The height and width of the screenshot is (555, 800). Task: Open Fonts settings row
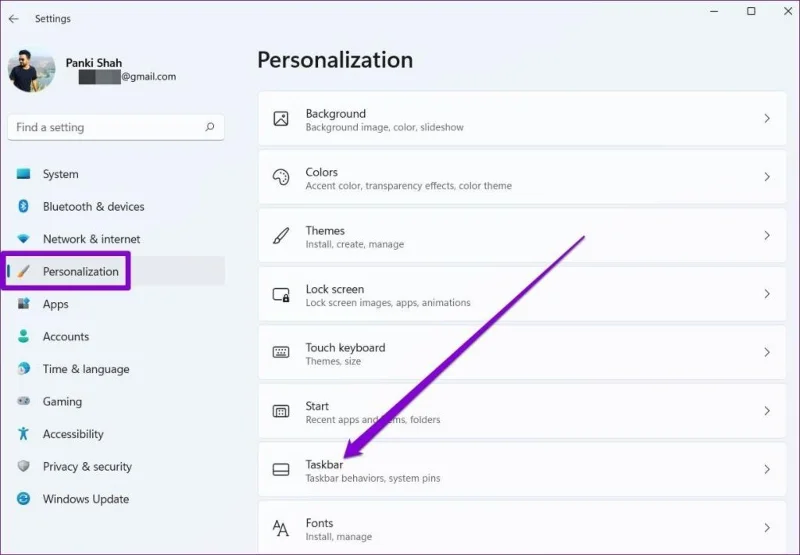pos(522,527)
